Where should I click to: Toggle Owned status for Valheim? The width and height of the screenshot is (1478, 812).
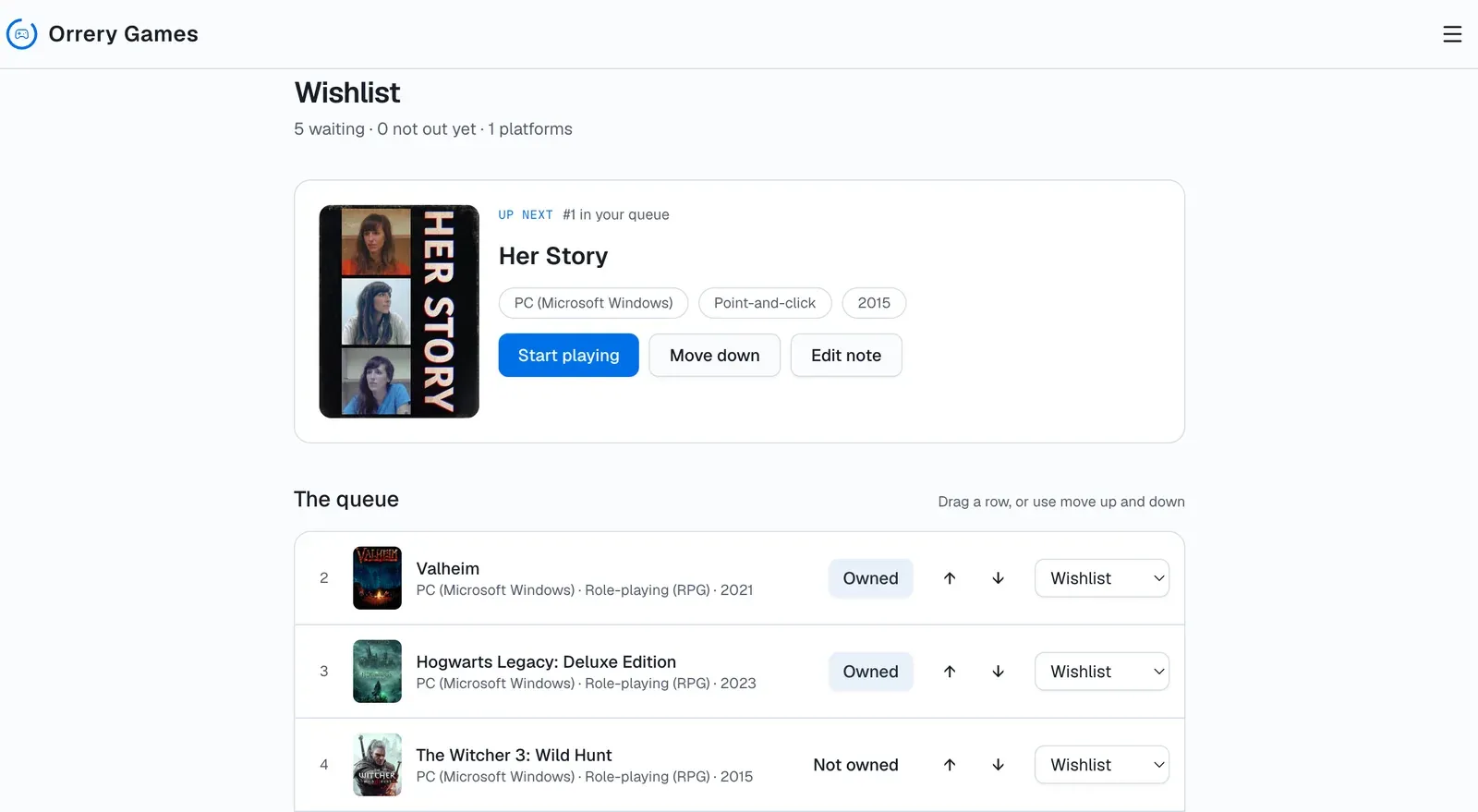(870, 578)
